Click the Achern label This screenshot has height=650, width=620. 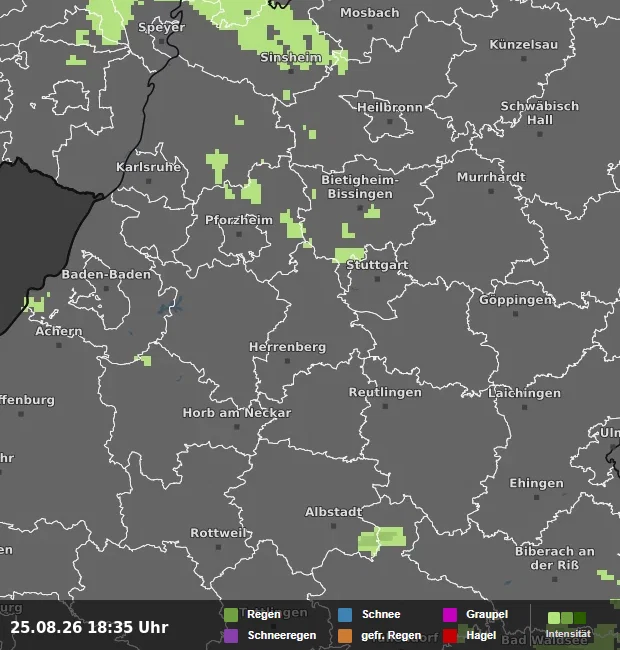point(58,331)
